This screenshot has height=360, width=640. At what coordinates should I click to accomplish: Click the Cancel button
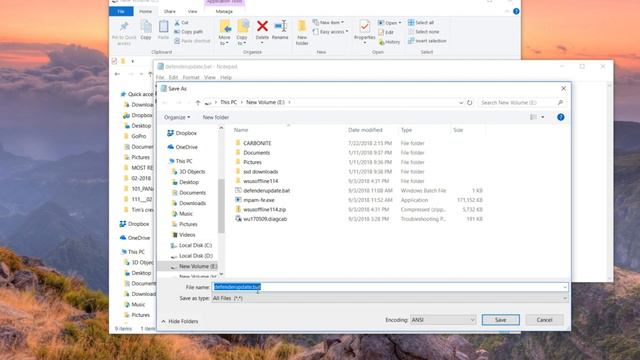(544, 320)
